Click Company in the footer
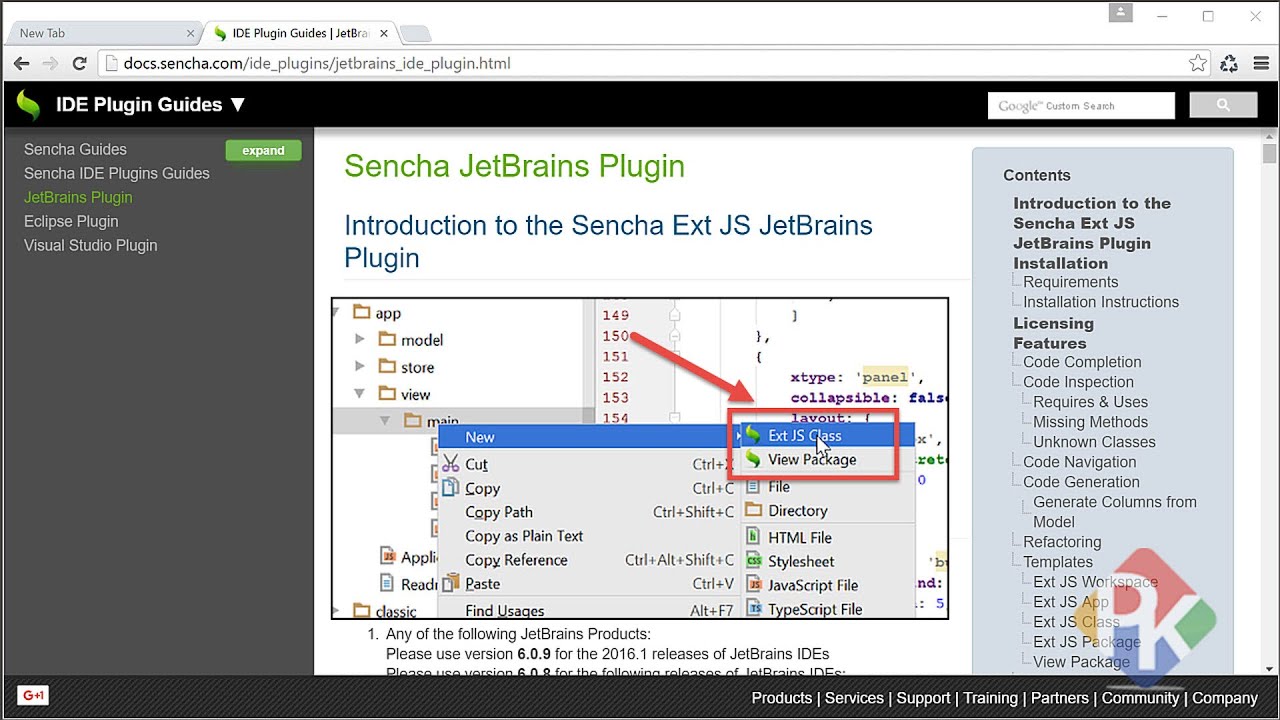This screenshot has width=1280, height=720. coord(1225,698)
